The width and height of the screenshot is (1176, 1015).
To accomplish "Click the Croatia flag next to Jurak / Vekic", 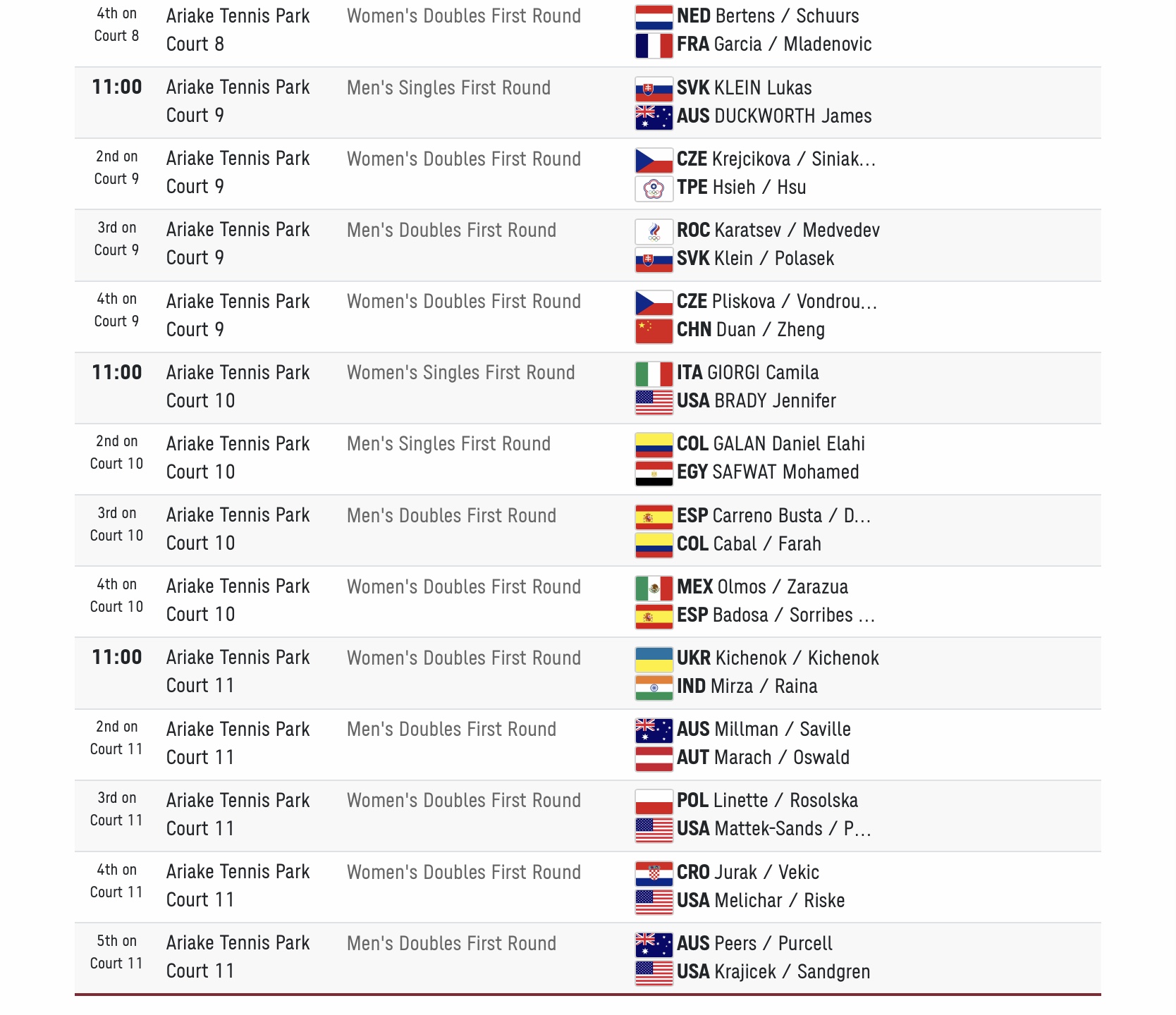I will (x=654, y=873).
